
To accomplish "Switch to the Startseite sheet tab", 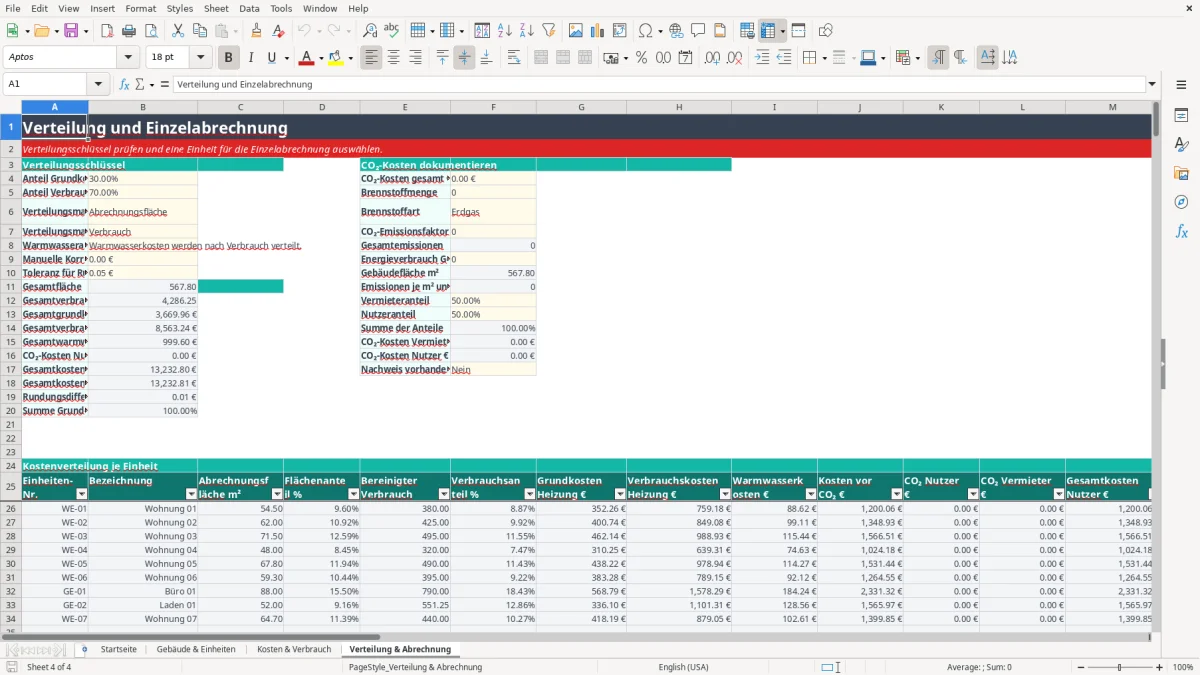I will pos(119,649).
